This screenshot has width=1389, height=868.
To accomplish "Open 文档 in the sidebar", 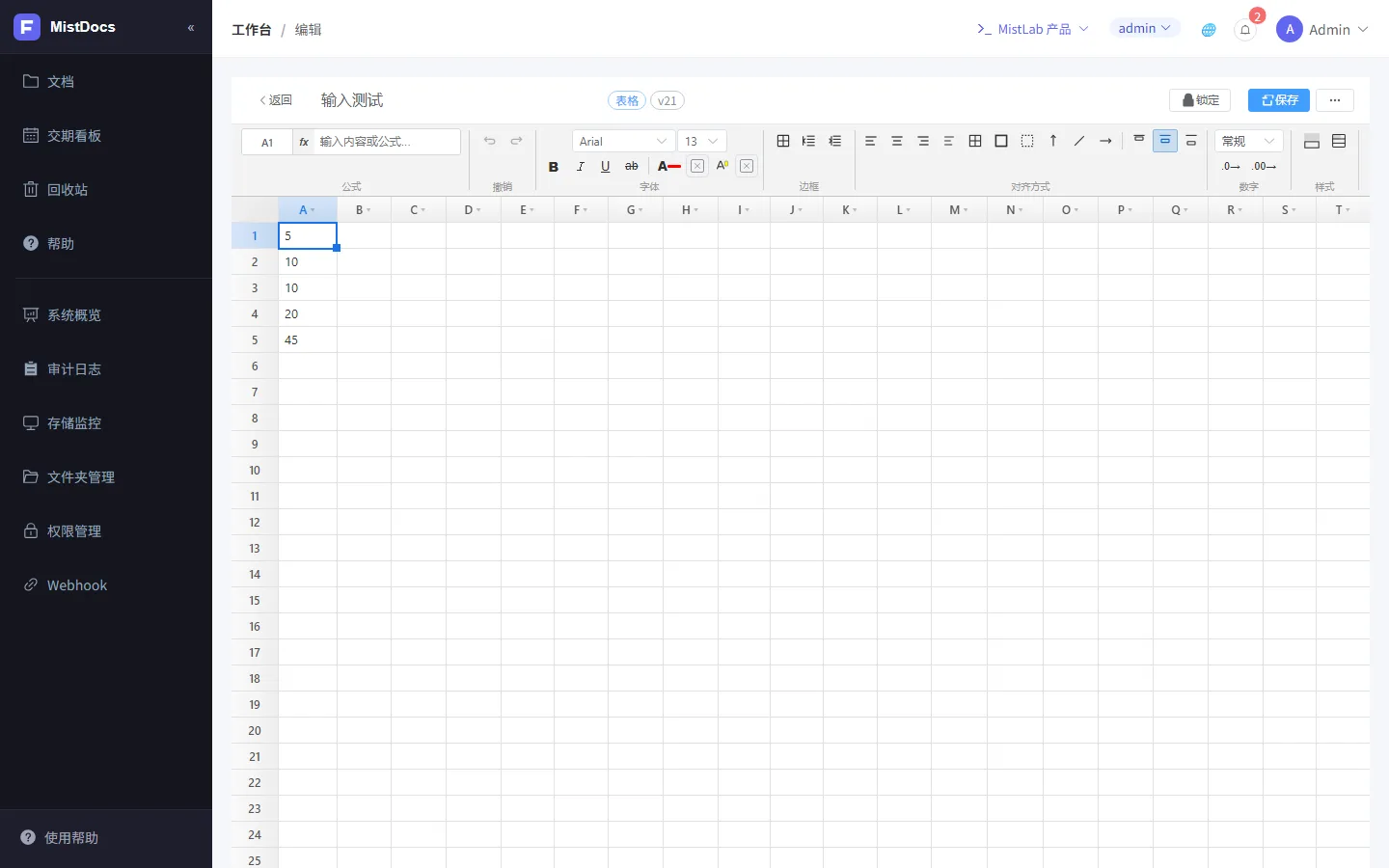I will pyautogui.click(x=106, y=82).
